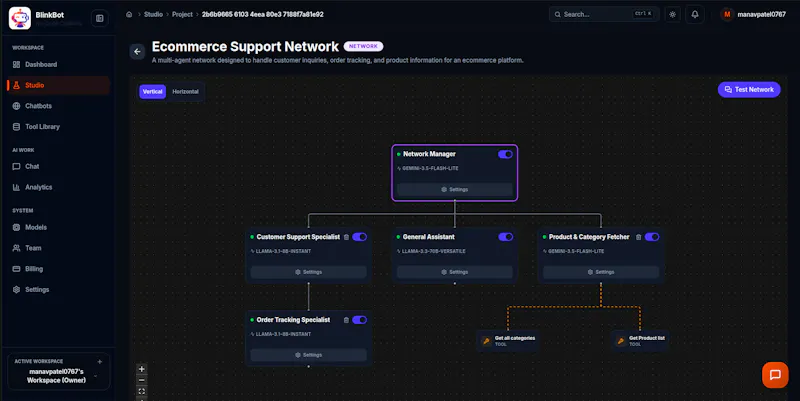Click the project ID breadcrumb
The height and width of the screenshot is (401, 800).
click(x=262, y=14)
